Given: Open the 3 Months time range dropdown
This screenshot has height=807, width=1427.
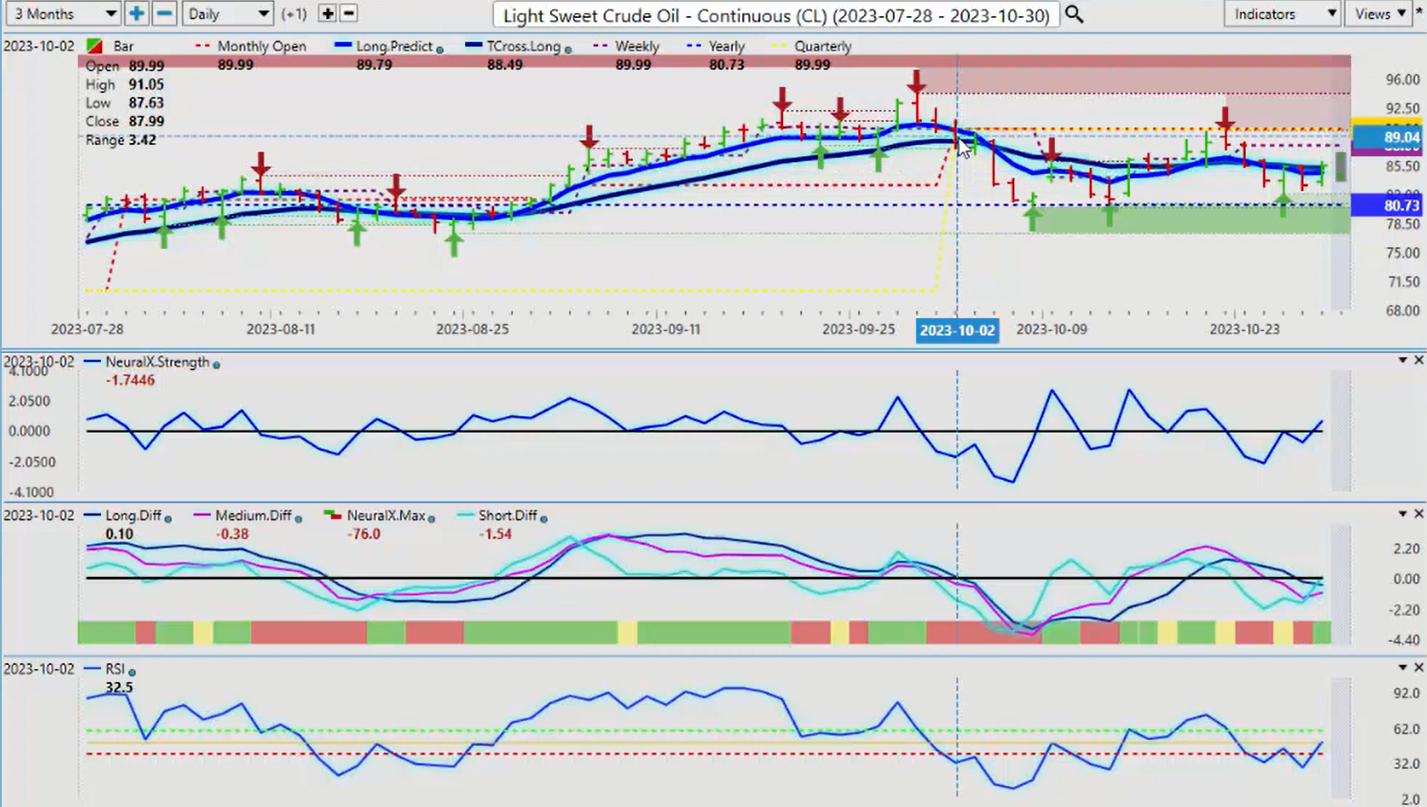Looking at the screenshot, I should pos(62,14).
